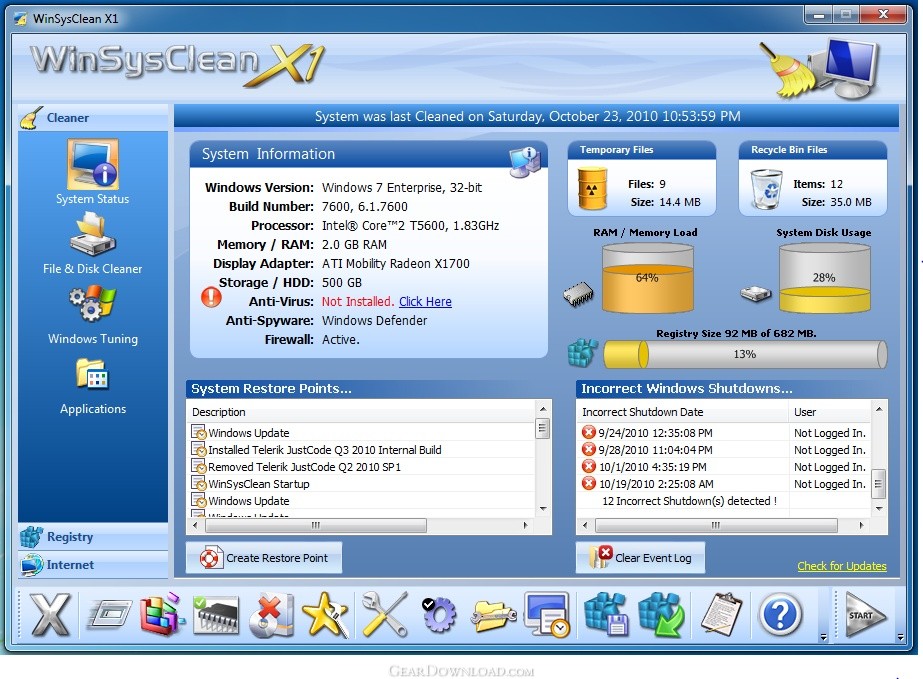Open toolbar overflow arrow beside help icon
The height and width of the screenshot is (679, 923).
(822, 636)
